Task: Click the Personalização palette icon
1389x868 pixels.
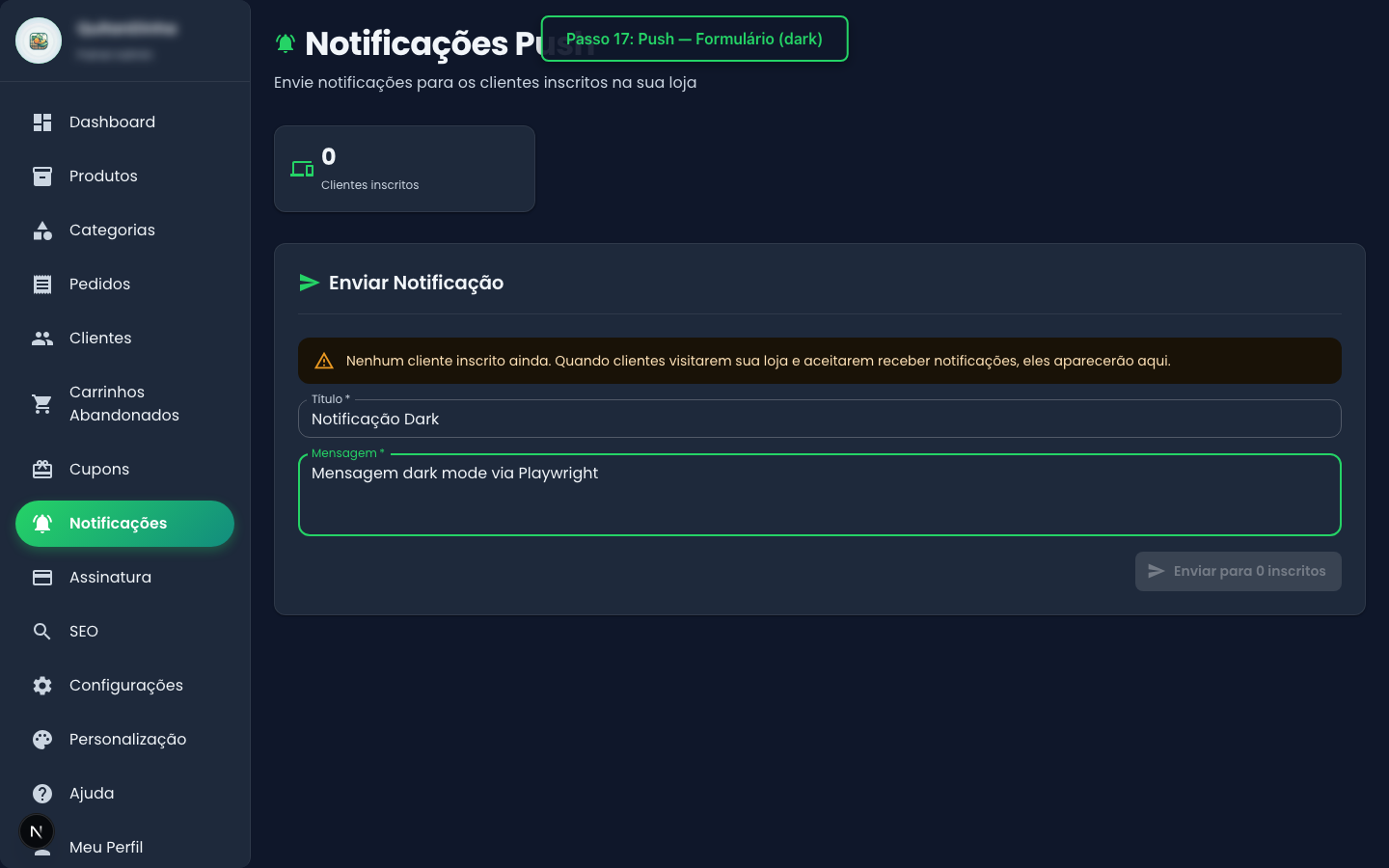Action: coord(42,740)
